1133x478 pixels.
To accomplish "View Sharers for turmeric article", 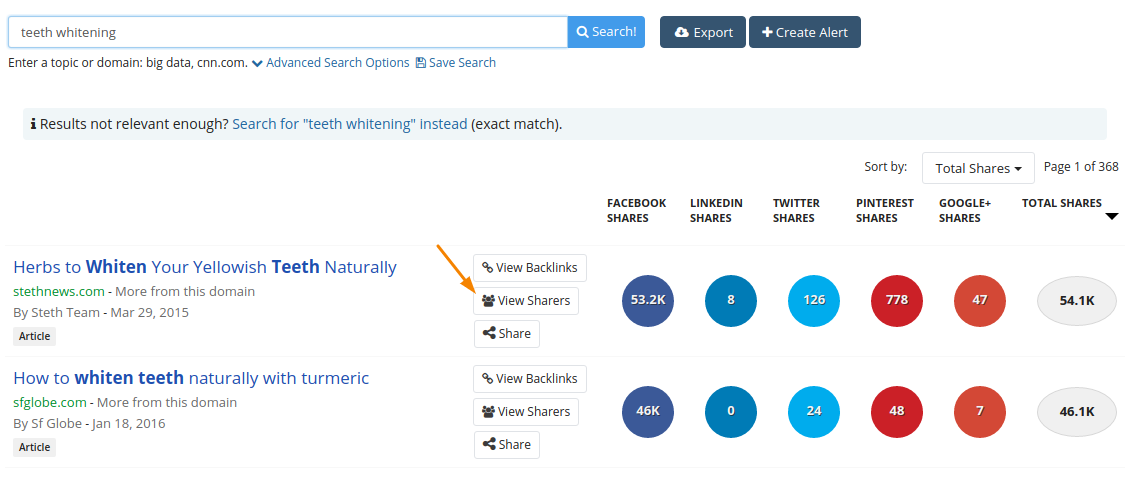I will tap(526, 412).
